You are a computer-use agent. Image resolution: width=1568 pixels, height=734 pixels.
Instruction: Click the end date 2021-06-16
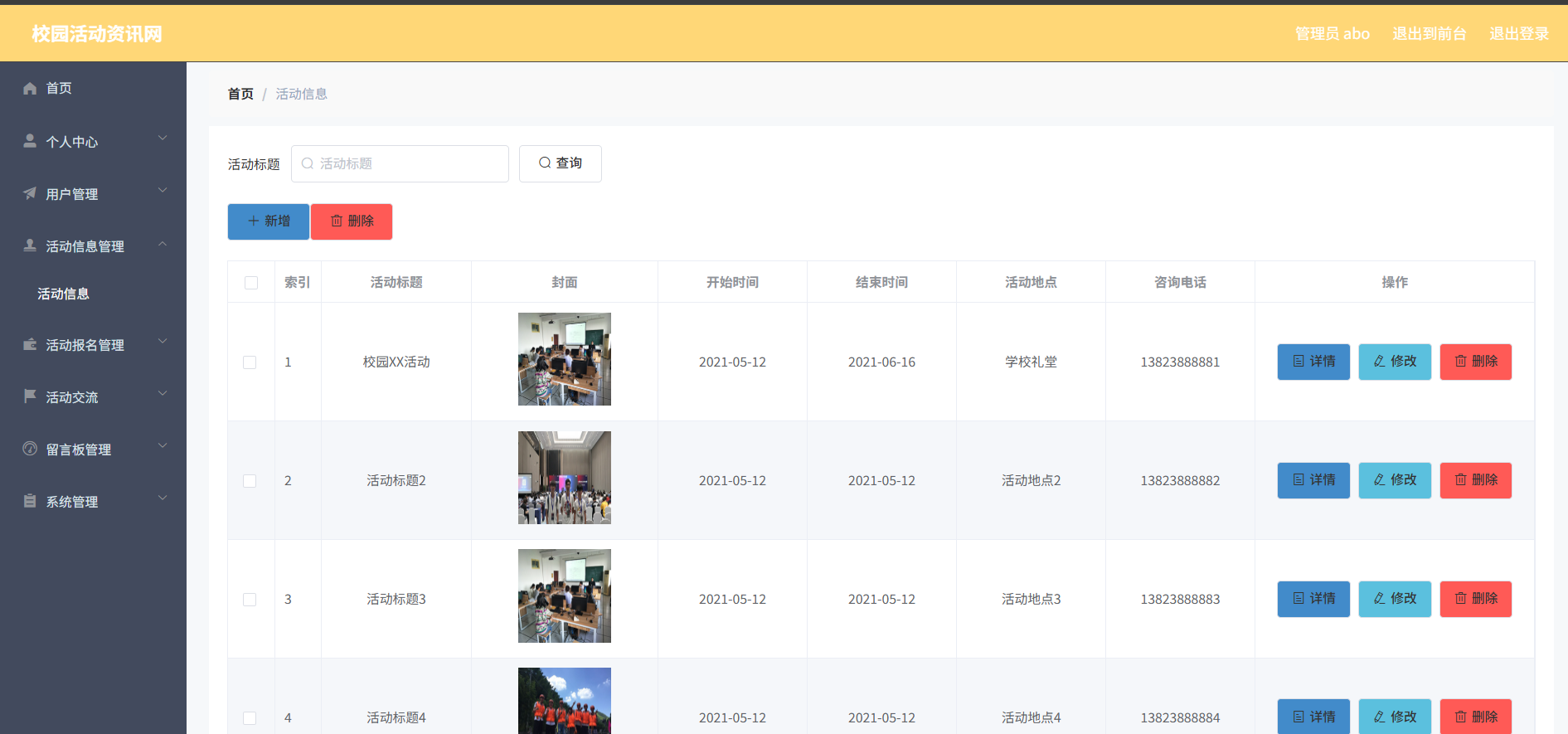881,362
